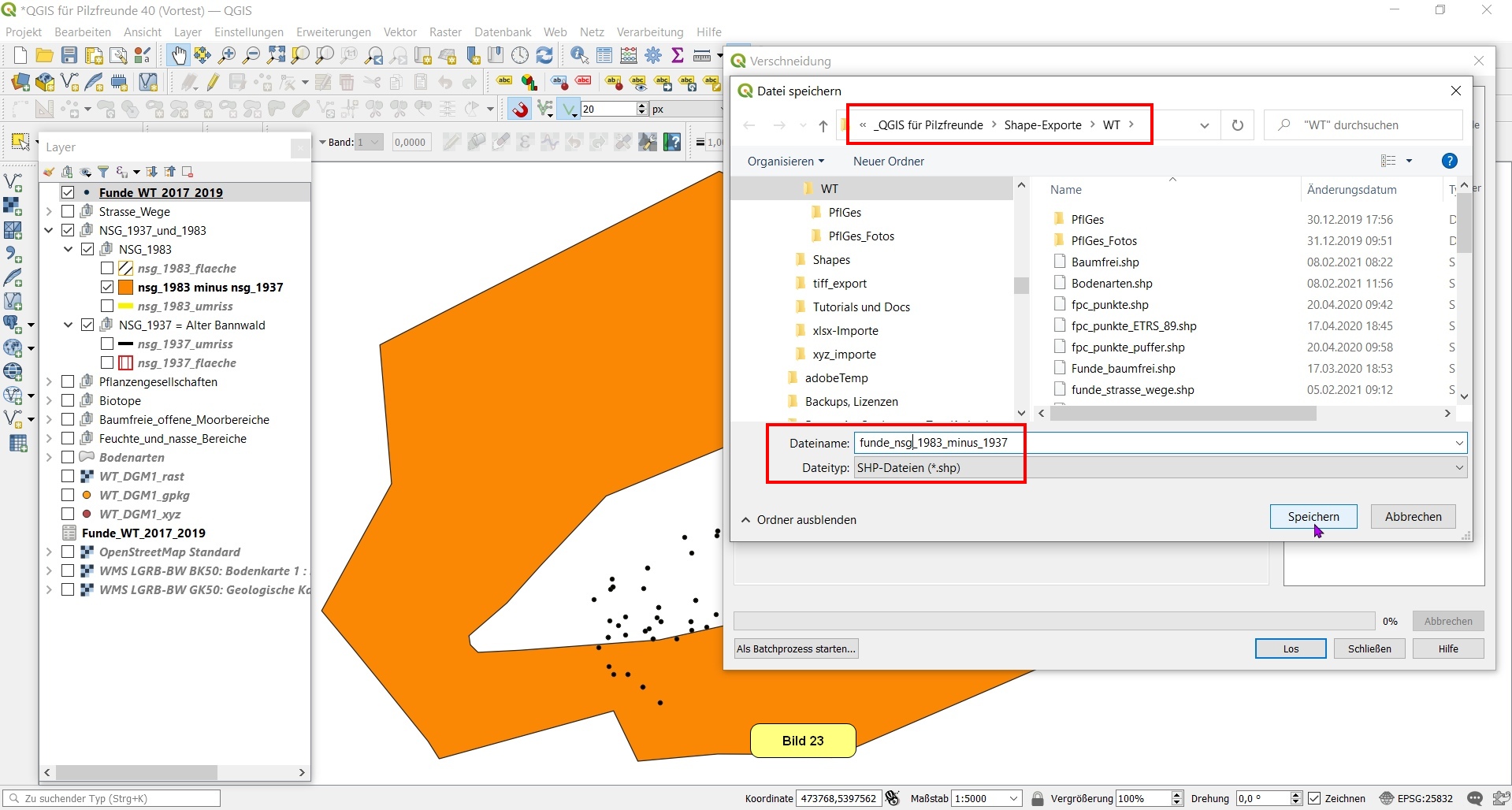Enable the Bodenarten layer checkbox
This screenshot has height=810, width=1512.
[x=68, y=457]
